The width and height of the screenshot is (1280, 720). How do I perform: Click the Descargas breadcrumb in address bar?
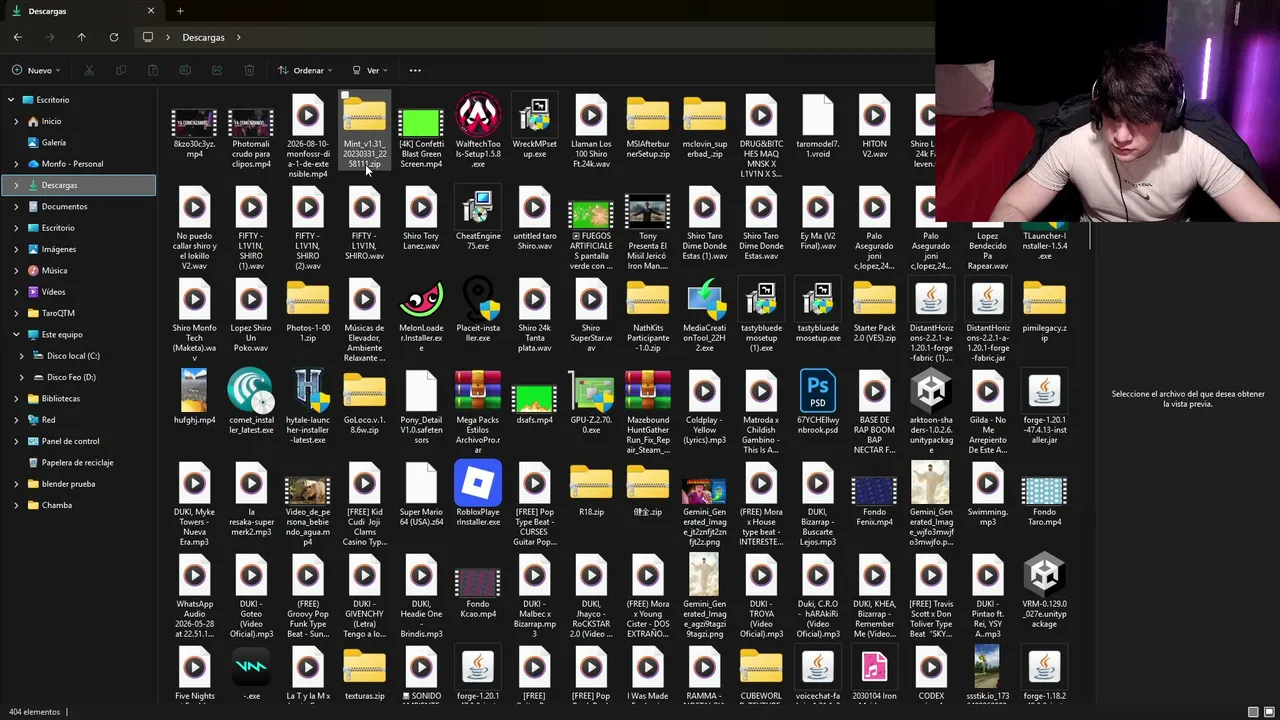[203, 37]
